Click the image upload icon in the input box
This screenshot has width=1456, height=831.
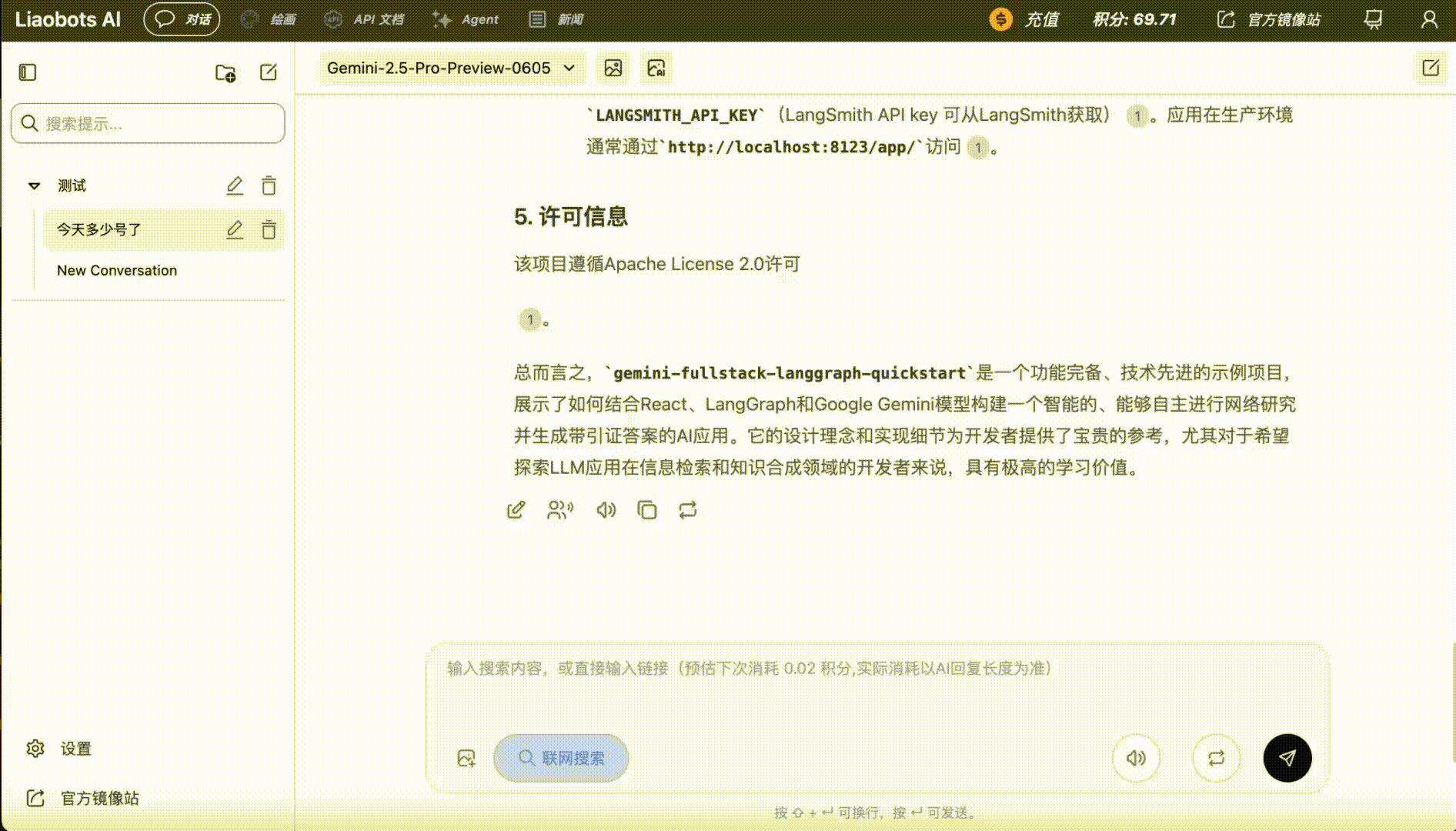tap(465, 758)
